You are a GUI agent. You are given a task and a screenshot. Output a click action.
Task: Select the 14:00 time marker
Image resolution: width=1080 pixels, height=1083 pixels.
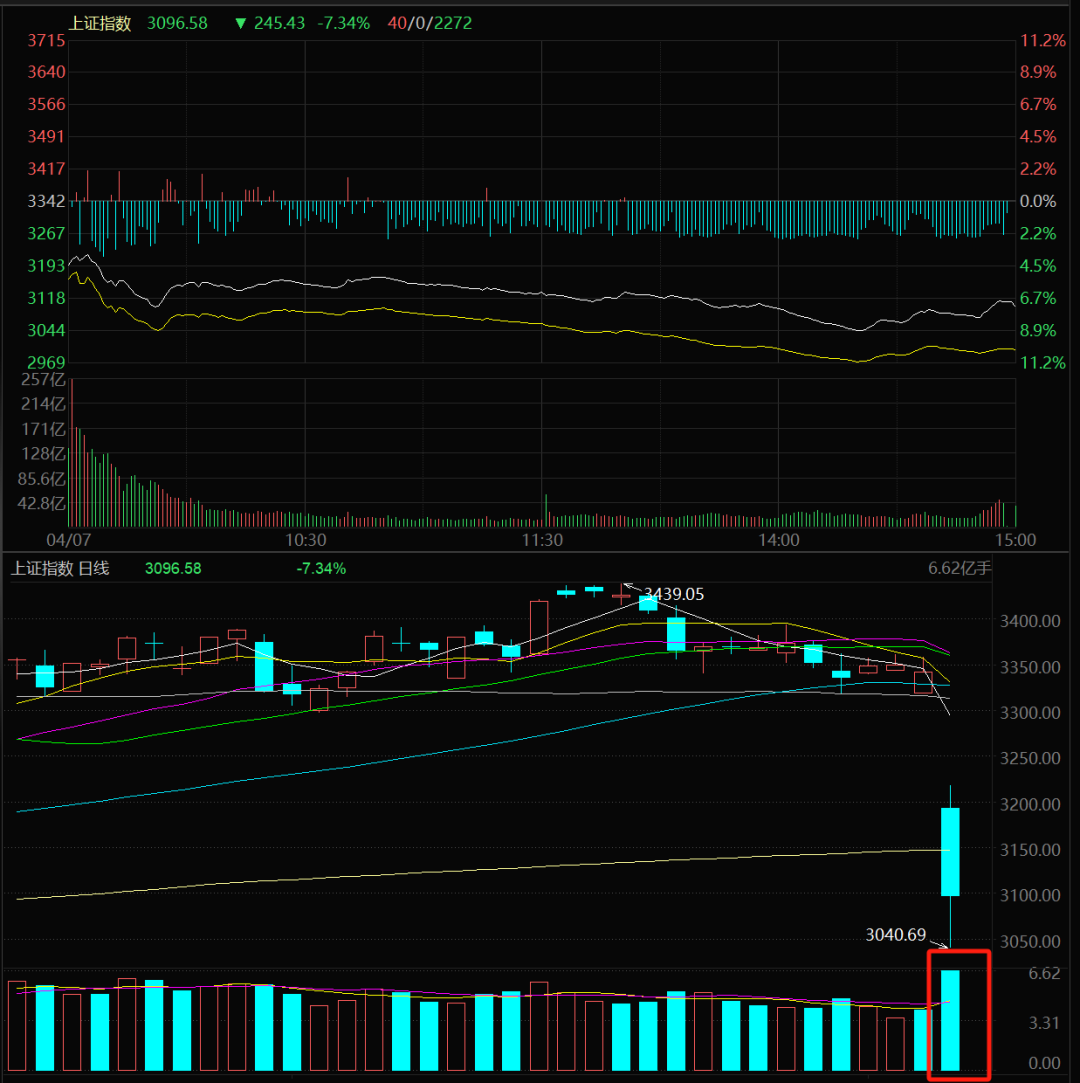tap(779, 540)
